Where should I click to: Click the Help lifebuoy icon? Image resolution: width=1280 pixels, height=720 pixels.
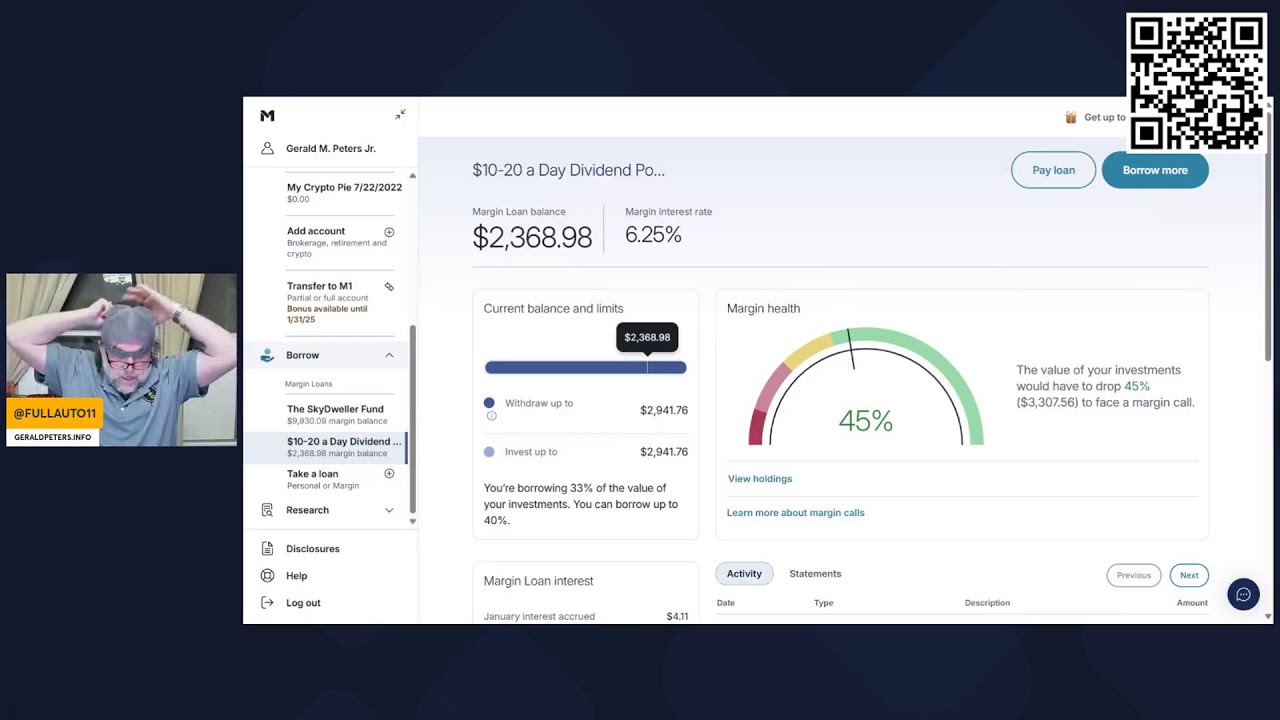(x=267, y=576)
